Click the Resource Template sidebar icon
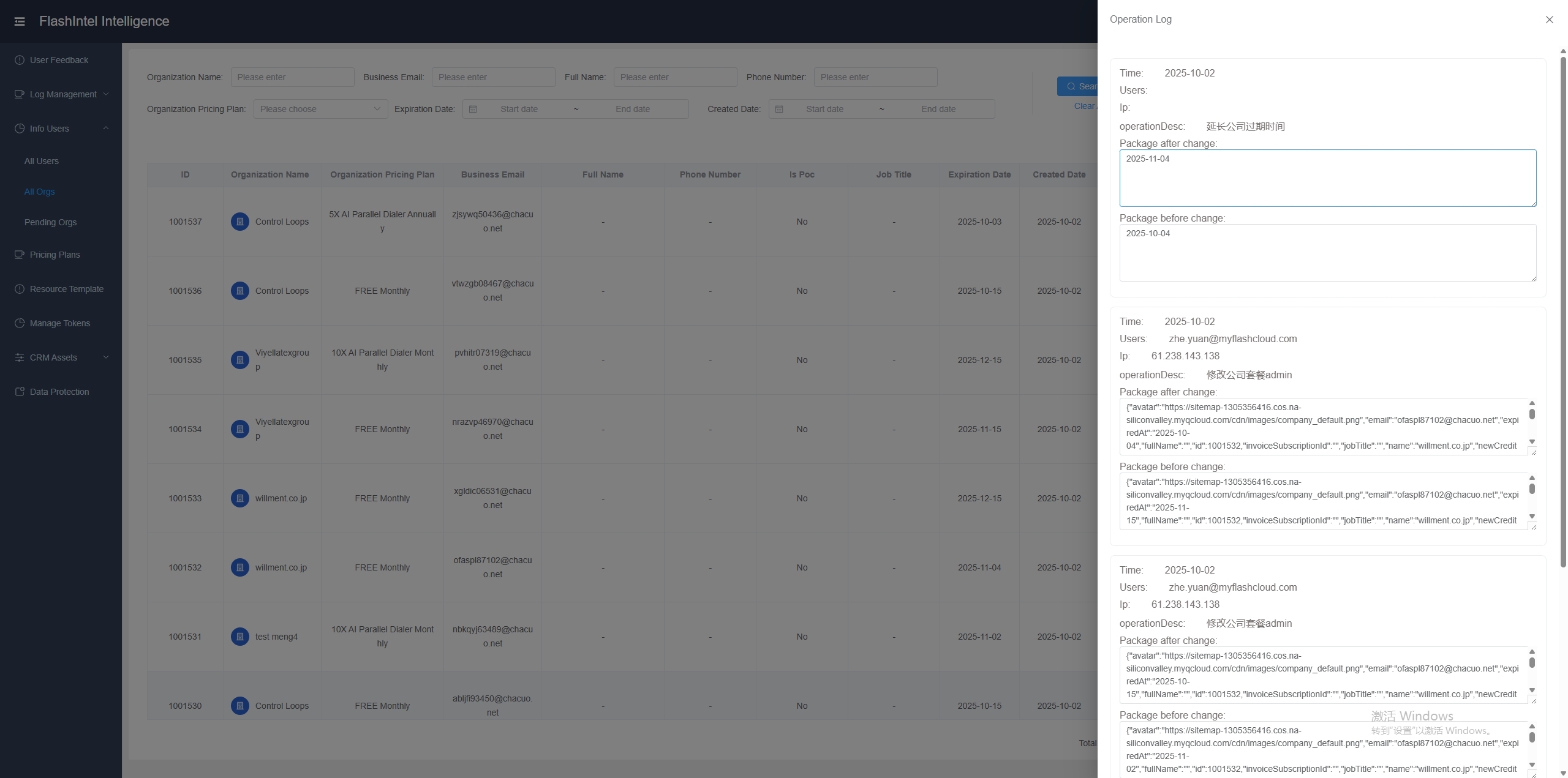This screenshot has width=1568, height=778. (x=20, y=289)
